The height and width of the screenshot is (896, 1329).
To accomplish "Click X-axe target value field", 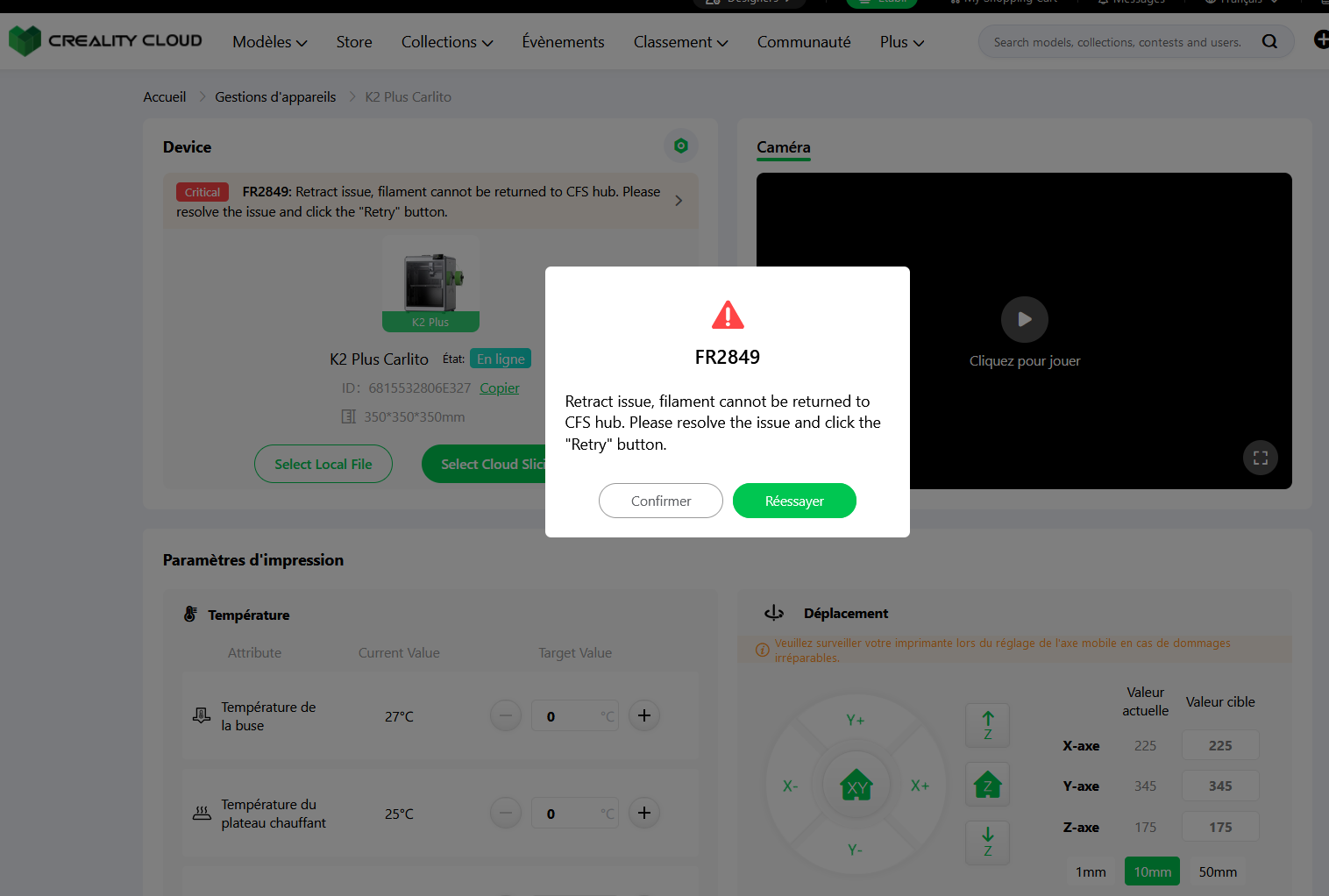I will [x=1220, y=745].
